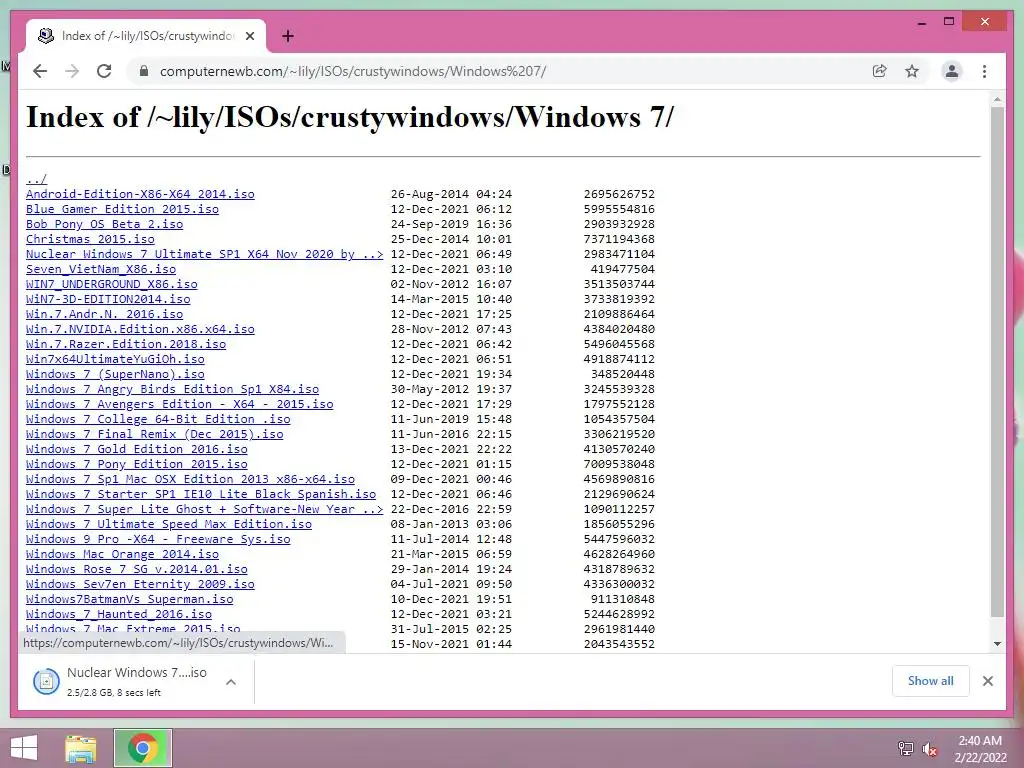Download WIN7_UNDERGROUND_X86.iso

coord(112,284)
